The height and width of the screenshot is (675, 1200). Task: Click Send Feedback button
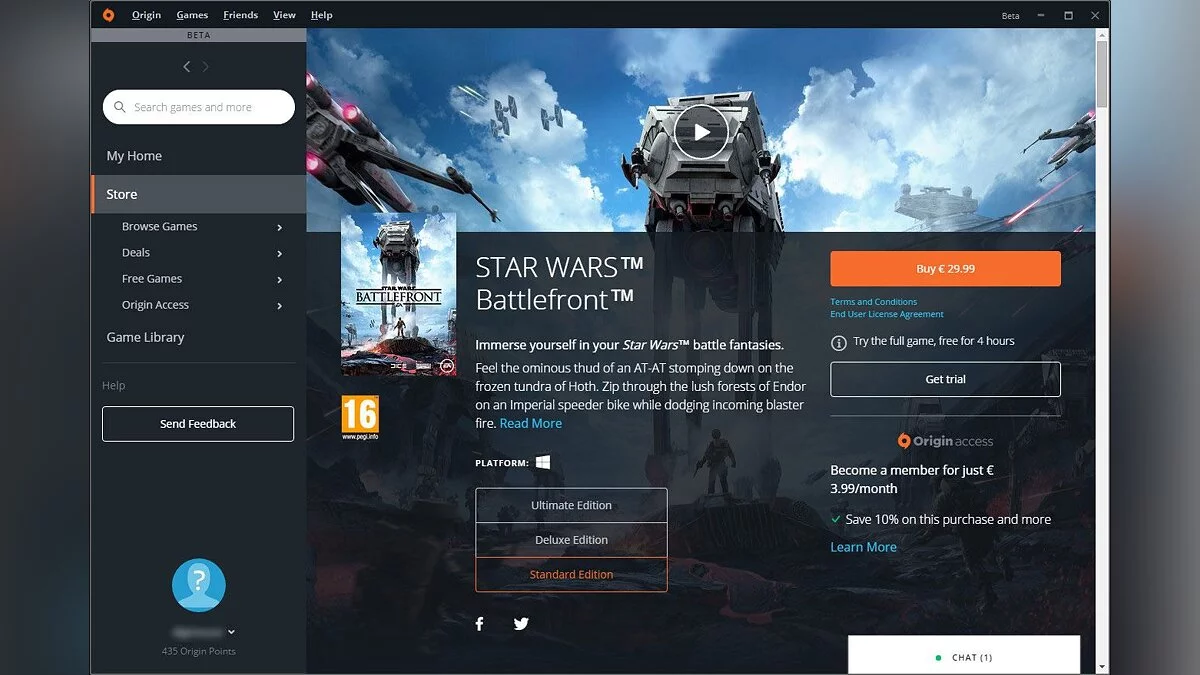[x=198, y=424]
